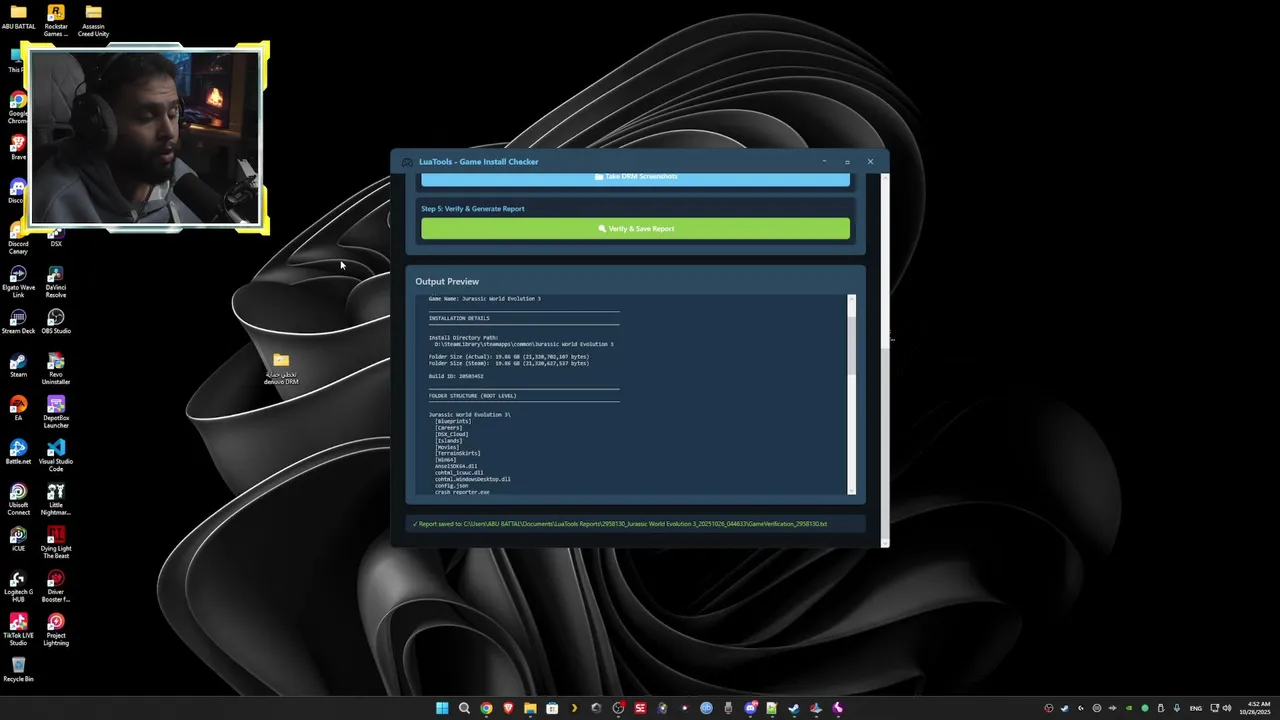Click the Output Preview scroll-up arrow

coord(852,299)
